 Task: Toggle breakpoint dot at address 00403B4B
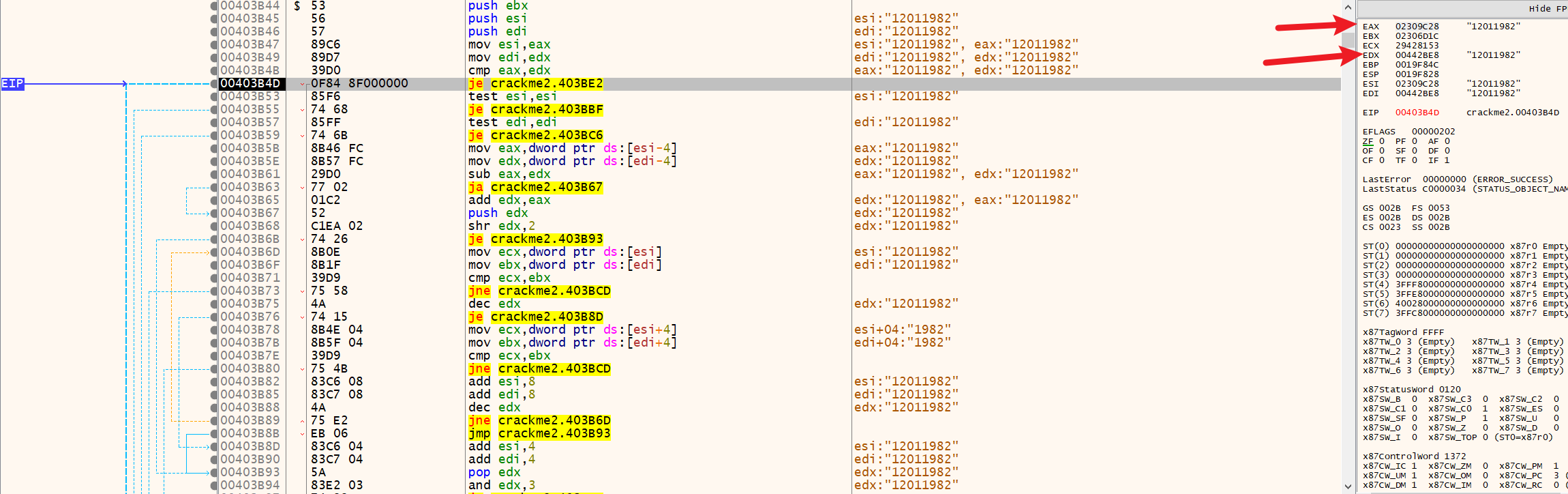[214, 71]
